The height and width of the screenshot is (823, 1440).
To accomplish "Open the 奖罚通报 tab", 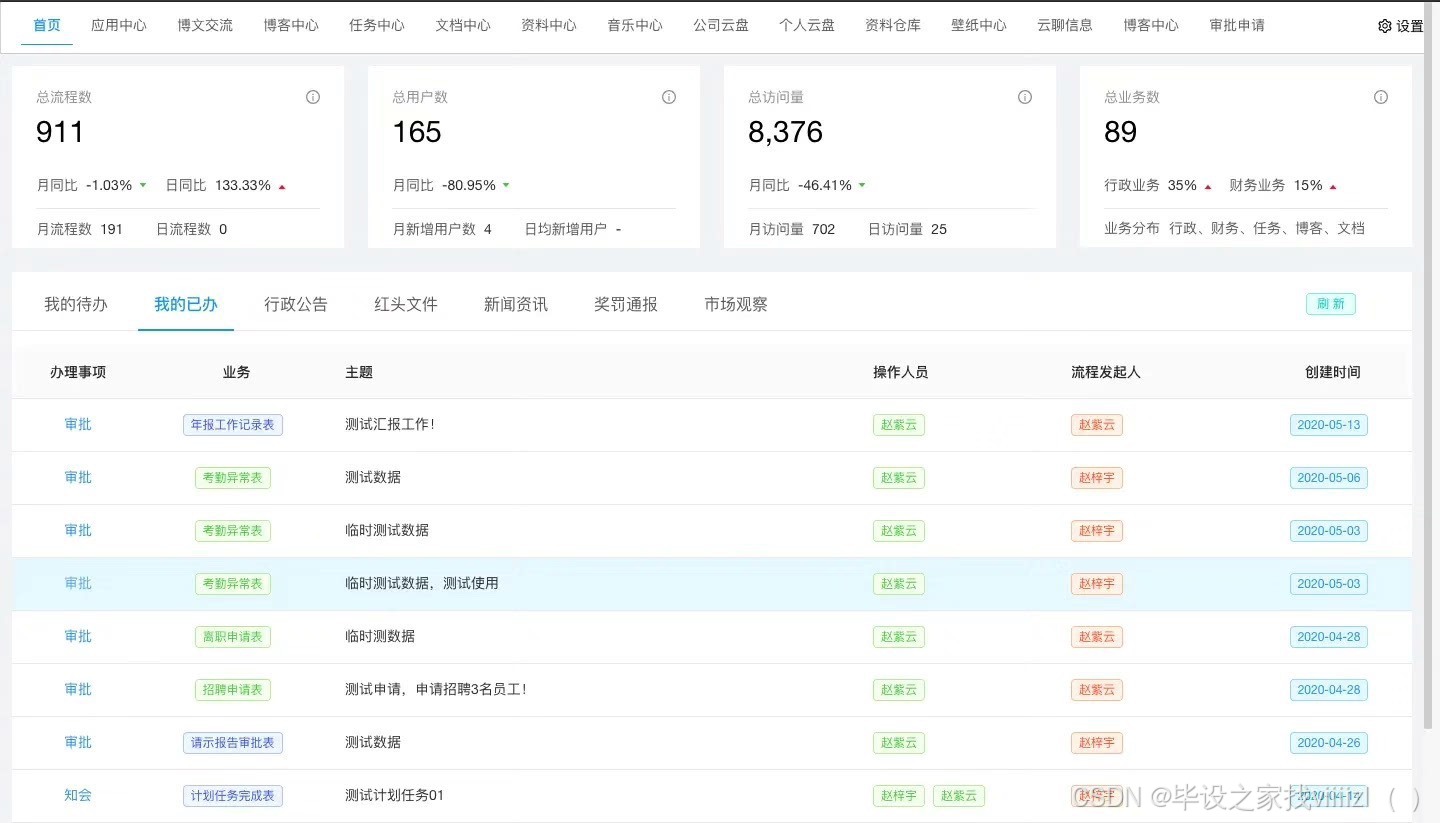I will coord(625,304).
